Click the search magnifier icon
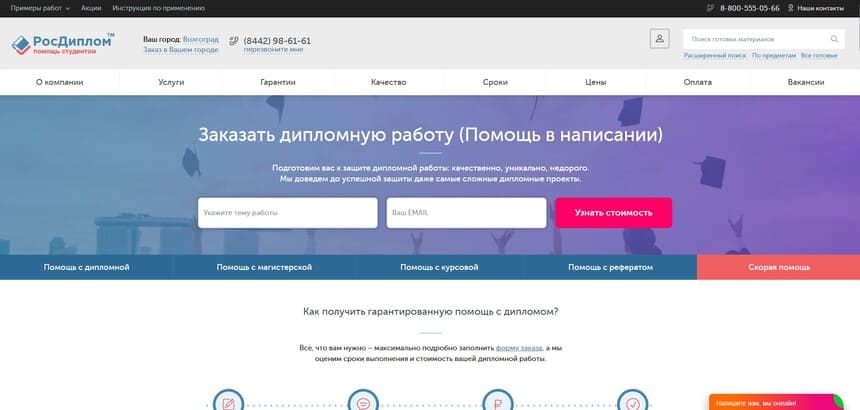Viewport: 860px width, 410px height. click(x=834, y=39)
